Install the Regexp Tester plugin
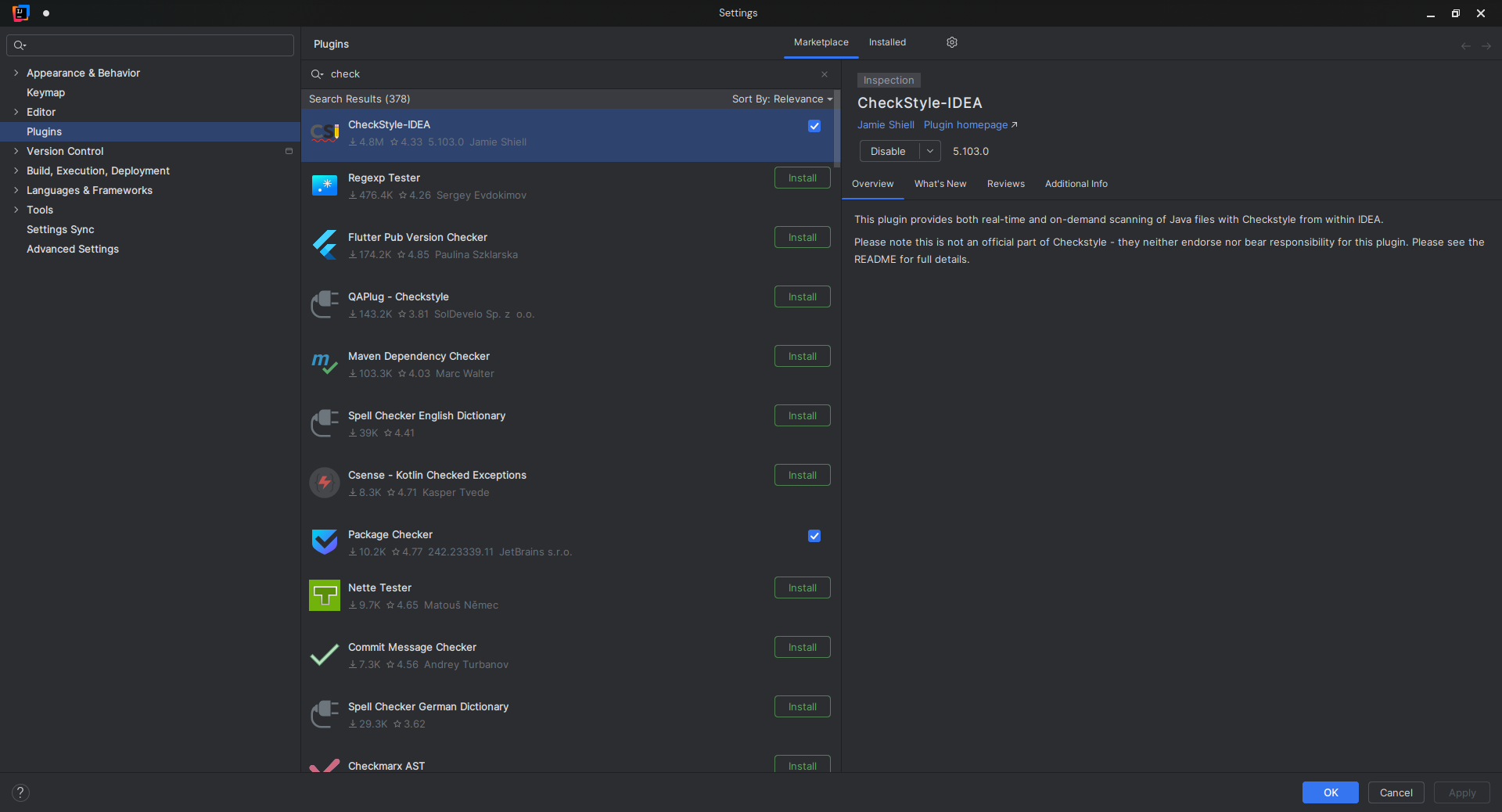This screenshot has height=812, width=1502. (x=803, y=178)
